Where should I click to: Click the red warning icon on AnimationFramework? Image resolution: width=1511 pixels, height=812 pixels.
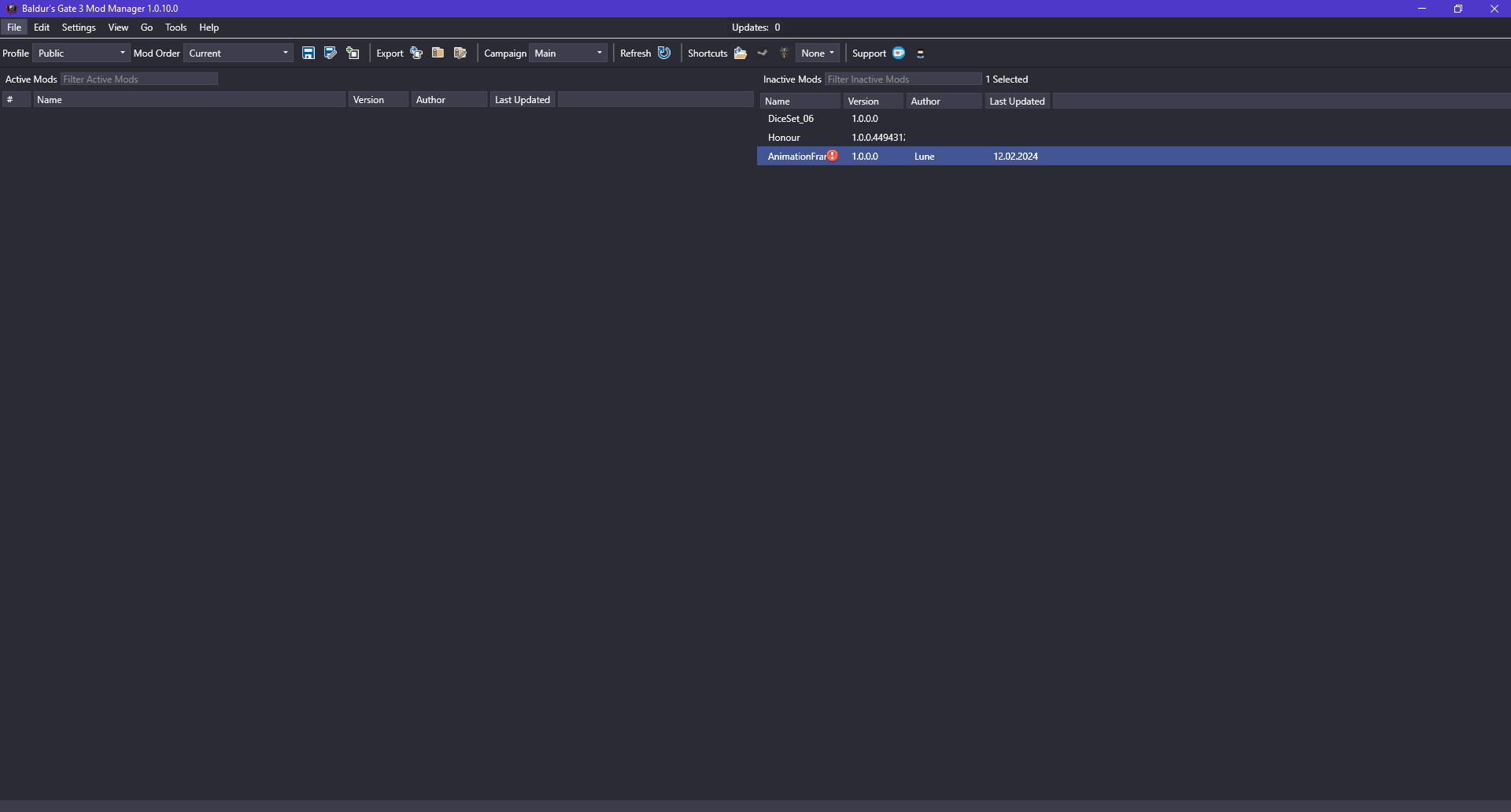[833, 156]
